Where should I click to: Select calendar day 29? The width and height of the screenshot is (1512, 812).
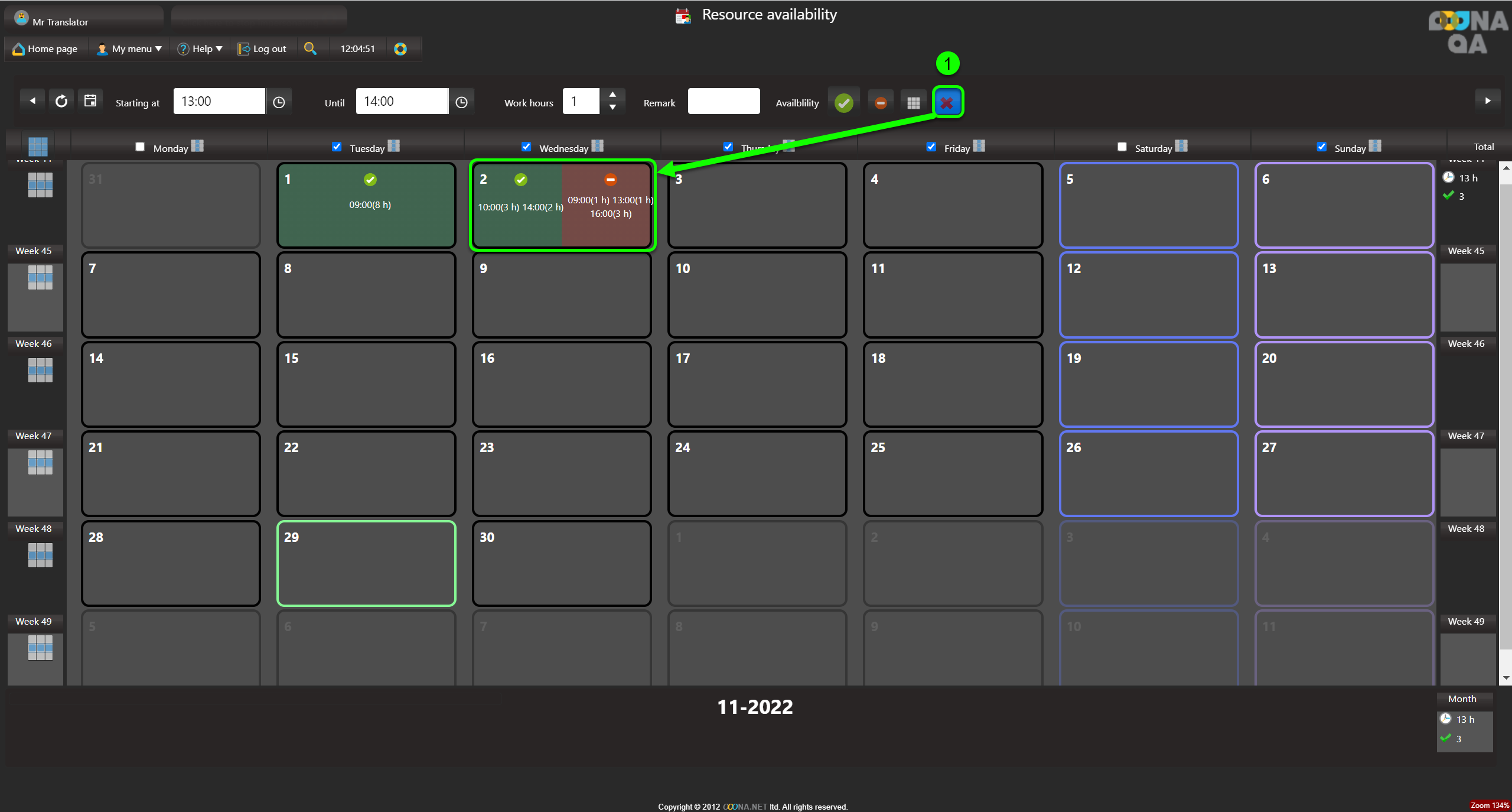pos(366,563)
